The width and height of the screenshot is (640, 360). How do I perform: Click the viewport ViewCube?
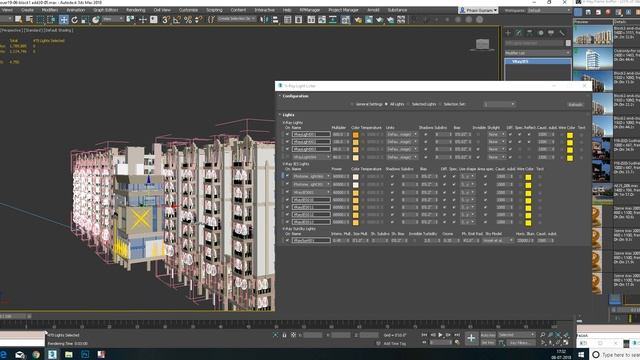click(482, 44)
